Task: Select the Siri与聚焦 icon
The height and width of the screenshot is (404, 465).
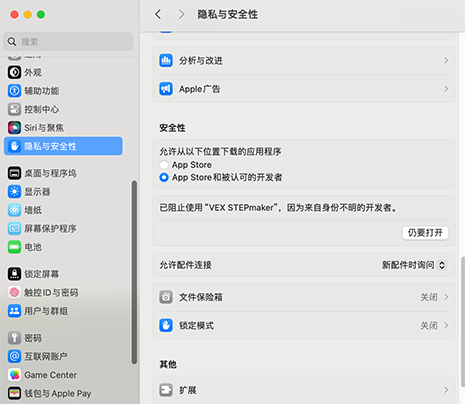Action: click(x=14, y=128)
